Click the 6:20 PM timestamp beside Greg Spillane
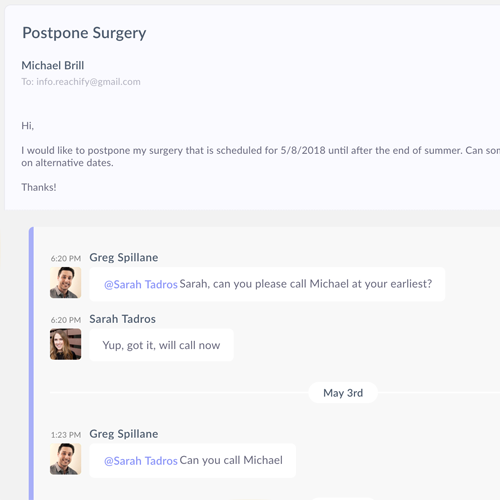This screenshot has height=500, width=500. [x=66, y=258]
